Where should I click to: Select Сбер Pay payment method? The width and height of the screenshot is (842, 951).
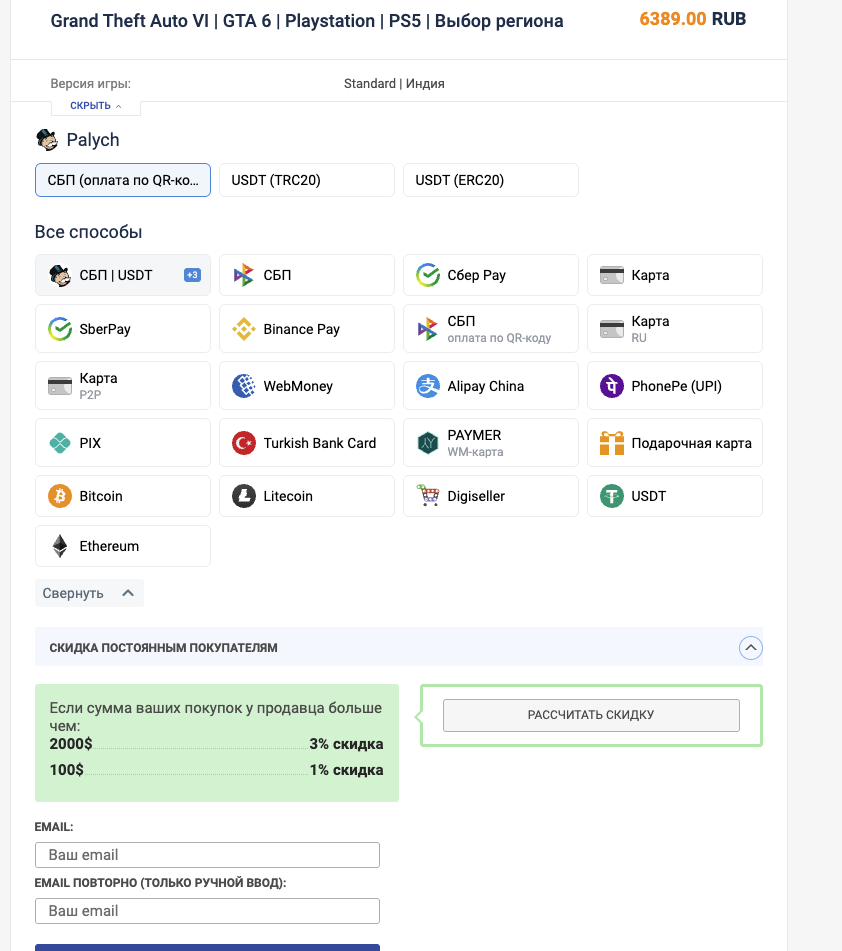[x=491, y=275]
